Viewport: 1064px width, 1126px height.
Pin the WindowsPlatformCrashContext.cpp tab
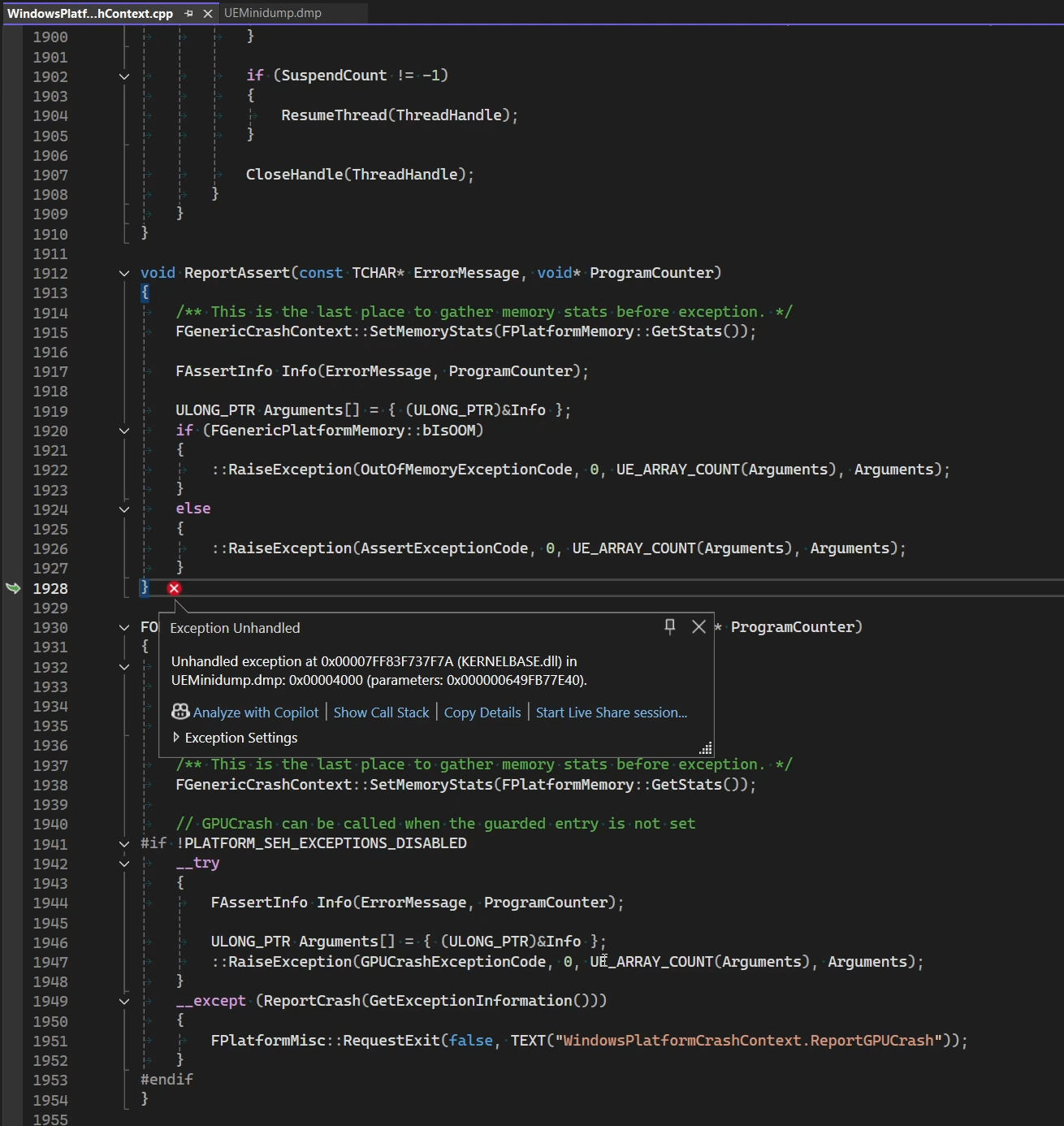coord(188,13)
